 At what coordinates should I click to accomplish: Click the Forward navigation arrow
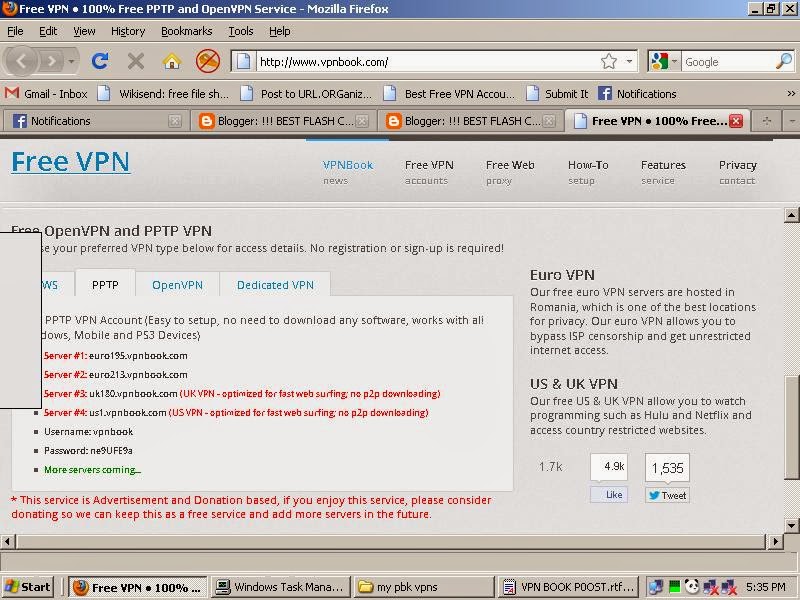tap(51, 62)
